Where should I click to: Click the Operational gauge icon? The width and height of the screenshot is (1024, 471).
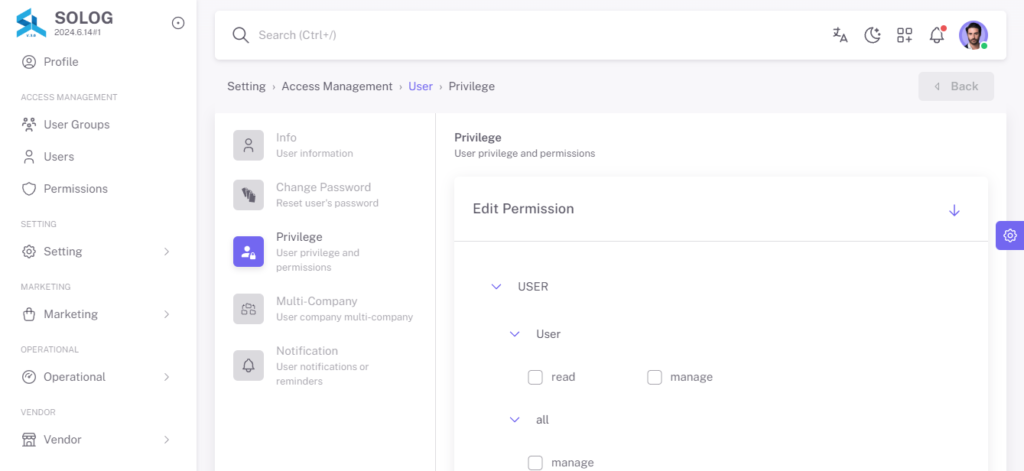point(29,377)
